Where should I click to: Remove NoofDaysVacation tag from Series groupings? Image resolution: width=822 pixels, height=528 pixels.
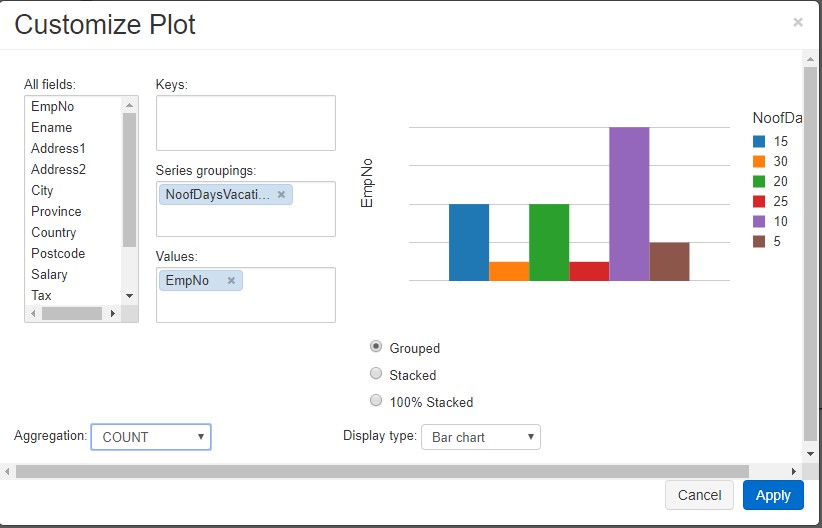click(x=281, y=194)
